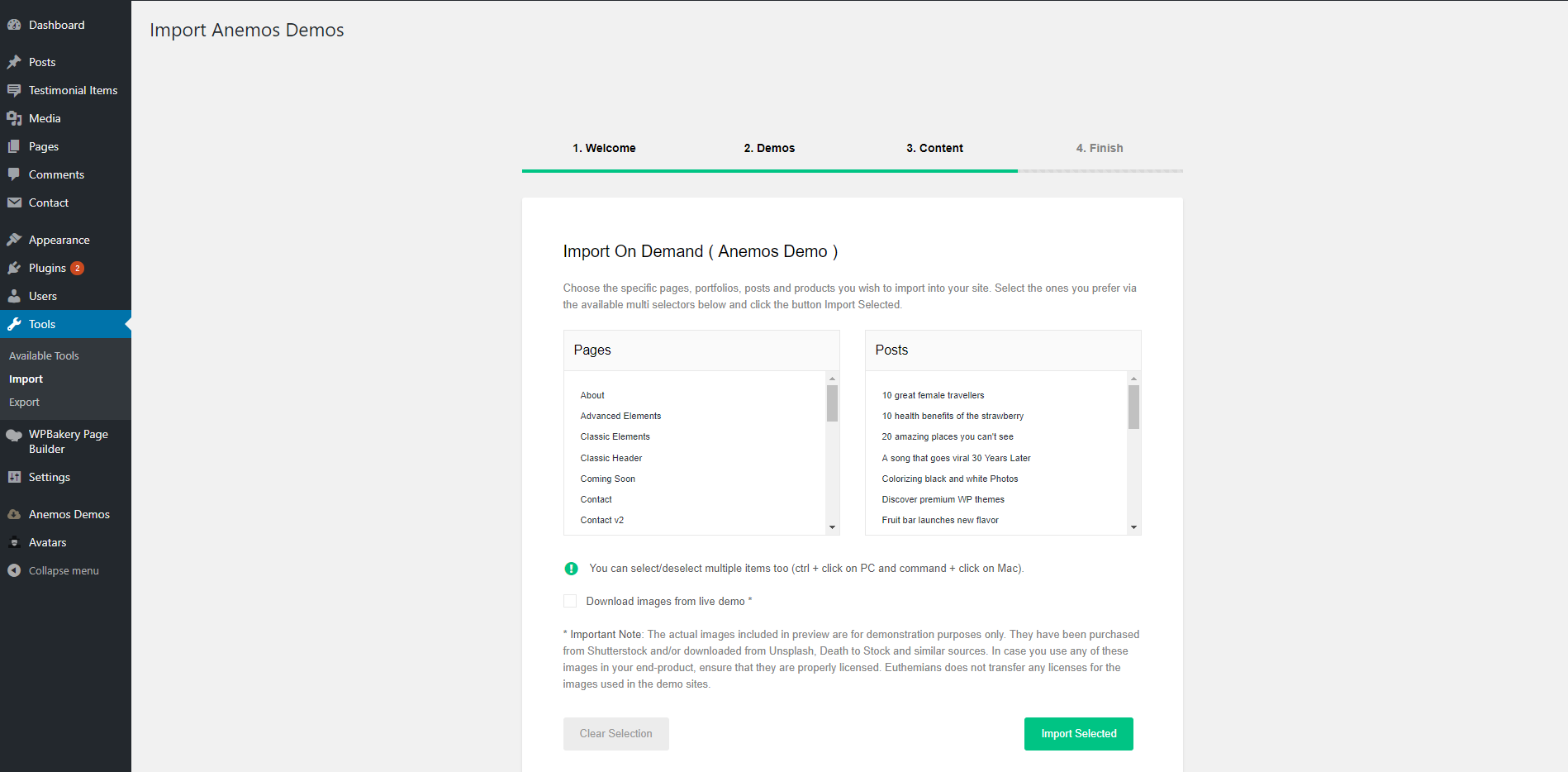The image size is (1568, 772).
Task: Open Avatars menu label in sidebar
Action: point(47,542)
